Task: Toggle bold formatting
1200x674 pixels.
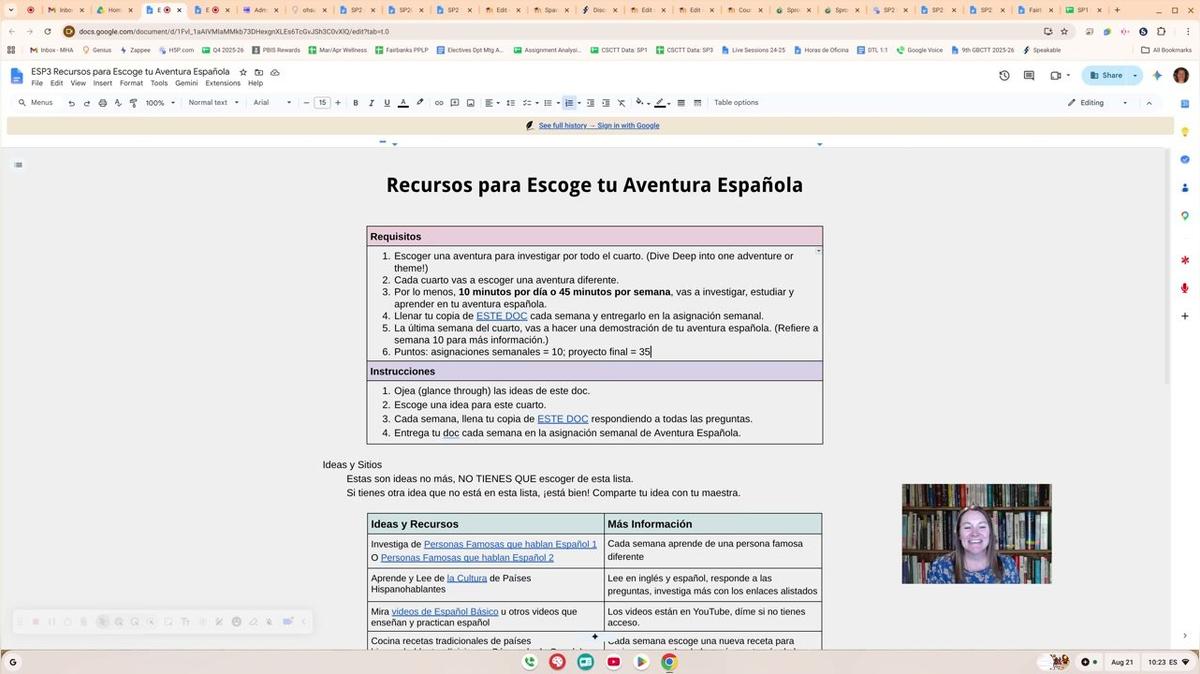Action: 355,103
